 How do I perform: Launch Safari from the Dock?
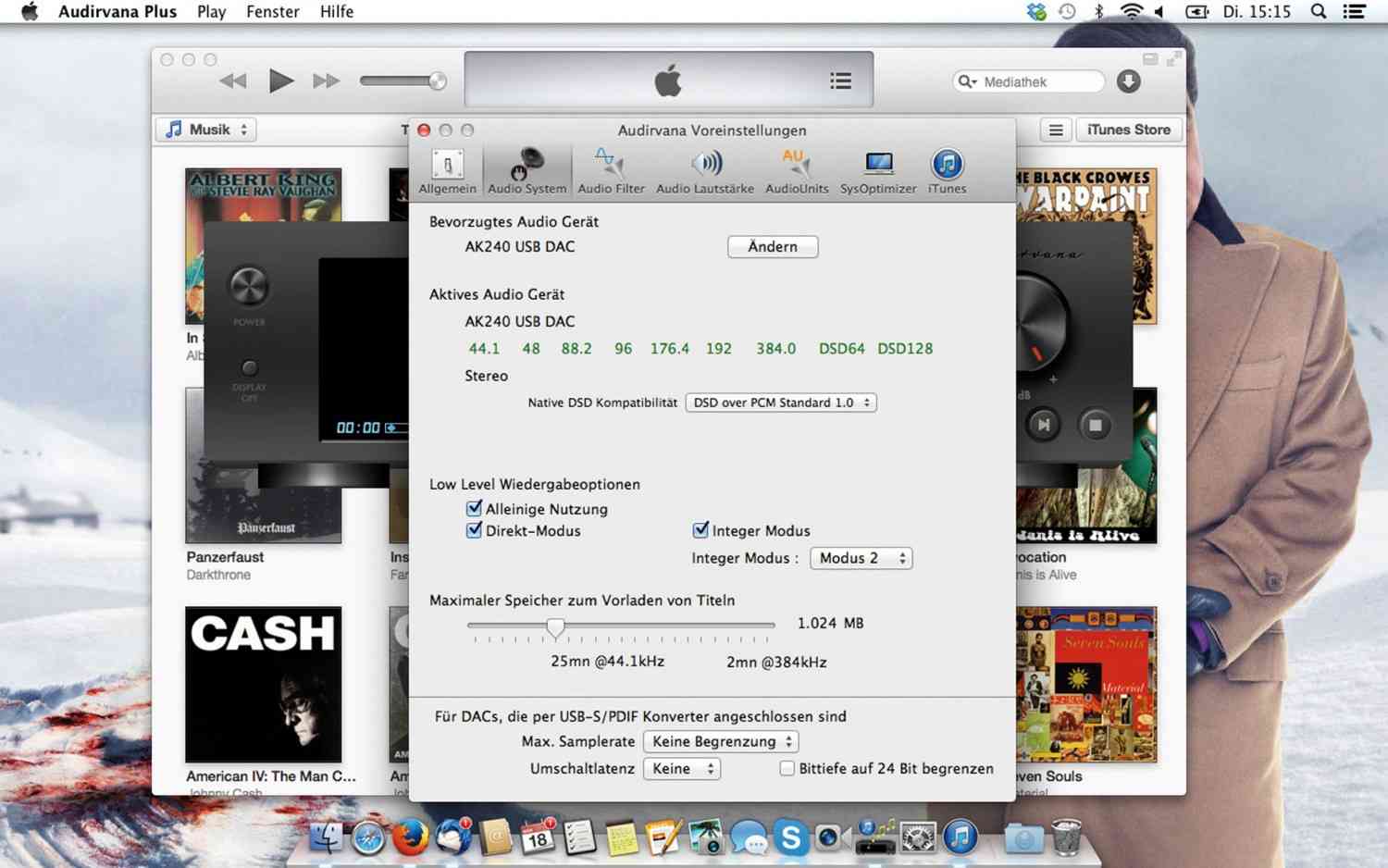tap(368, 838)
